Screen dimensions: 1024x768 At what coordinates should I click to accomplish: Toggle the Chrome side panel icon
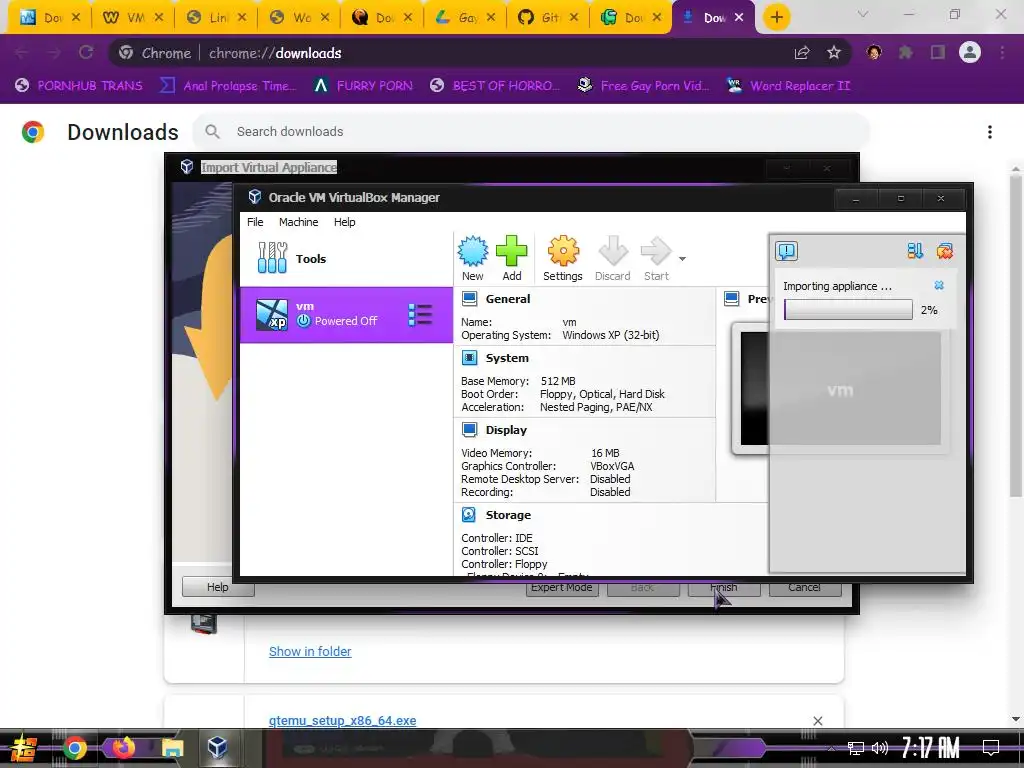938,53
